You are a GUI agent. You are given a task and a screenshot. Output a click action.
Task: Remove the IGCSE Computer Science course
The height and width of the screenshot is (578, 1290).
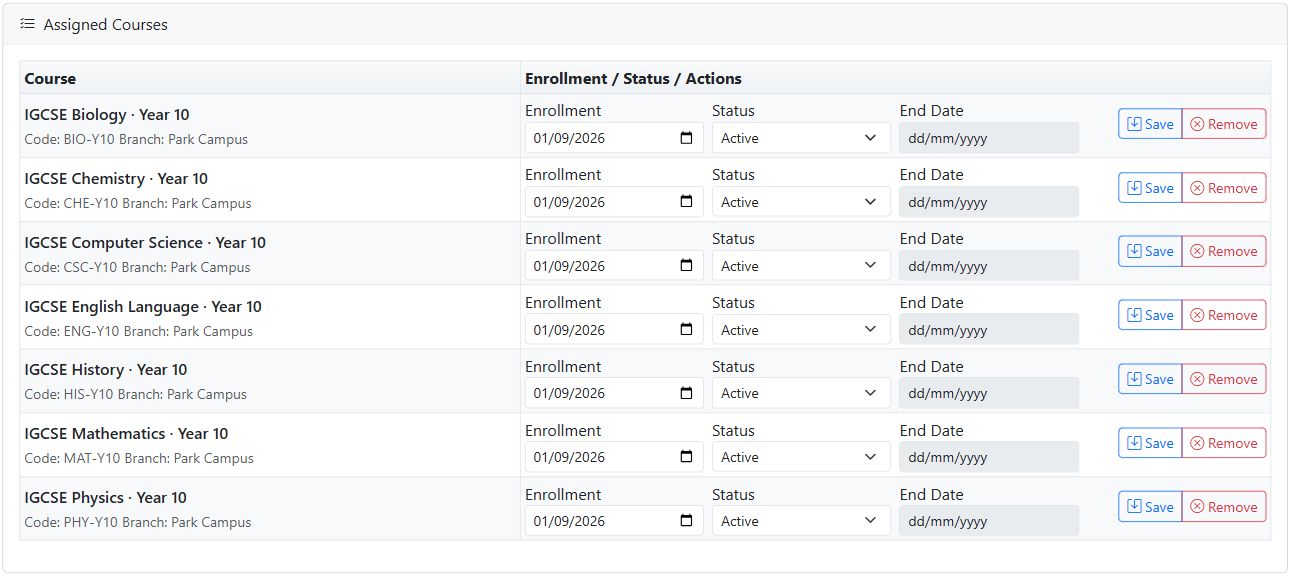point(1224,251)
